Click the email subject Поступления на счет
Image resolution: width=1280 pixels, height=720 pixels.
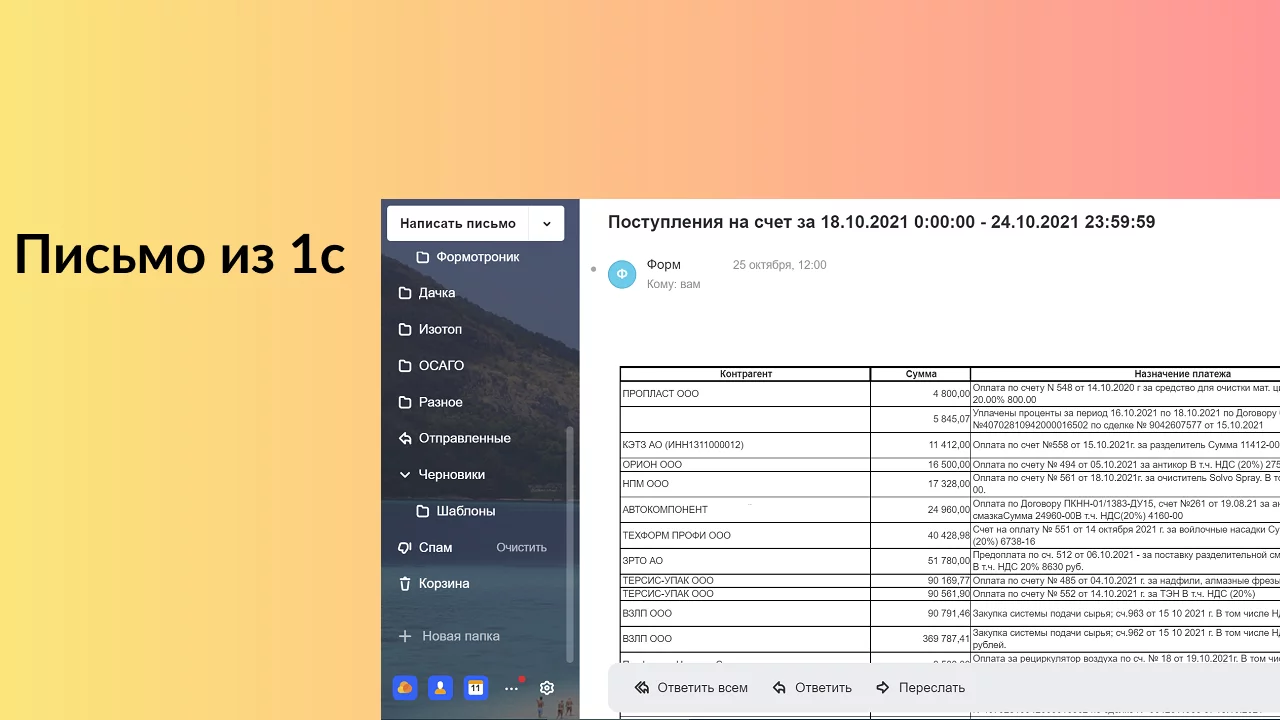[881, 222]
